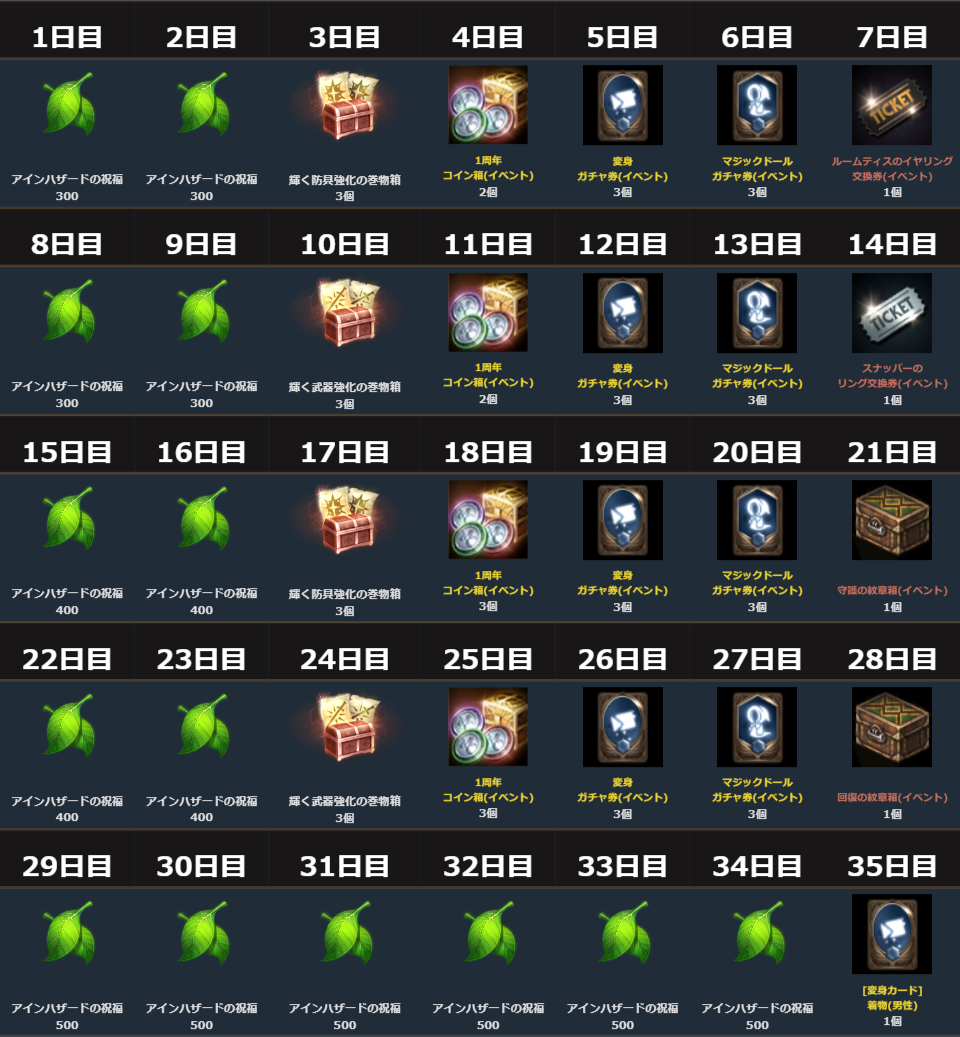Select the 守護の紋章箱(イベント) label
This screenshot has height=1037, width=960.
point(892,590)
